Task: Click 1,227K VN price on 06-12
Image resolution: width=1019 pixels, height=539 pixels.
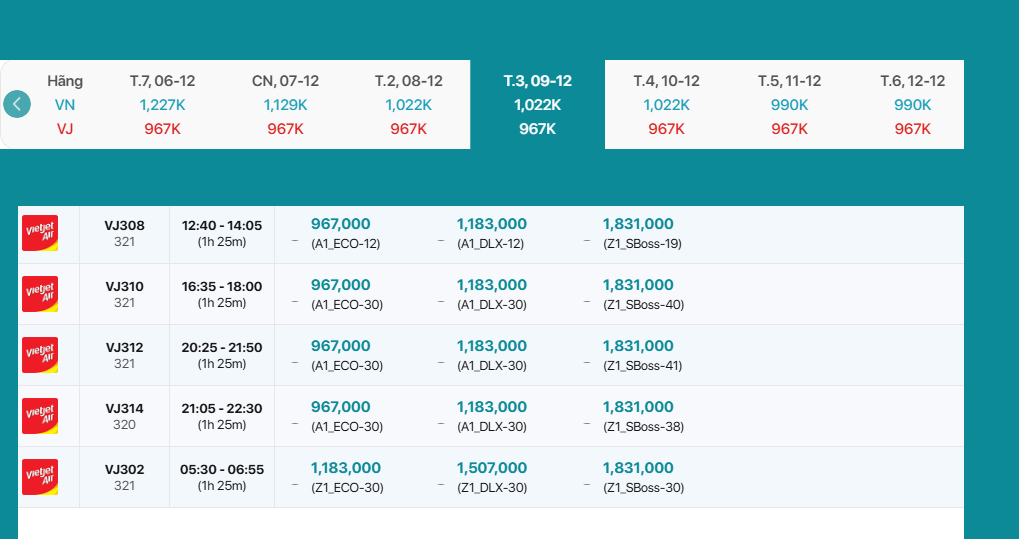Action: pos(162,105)
